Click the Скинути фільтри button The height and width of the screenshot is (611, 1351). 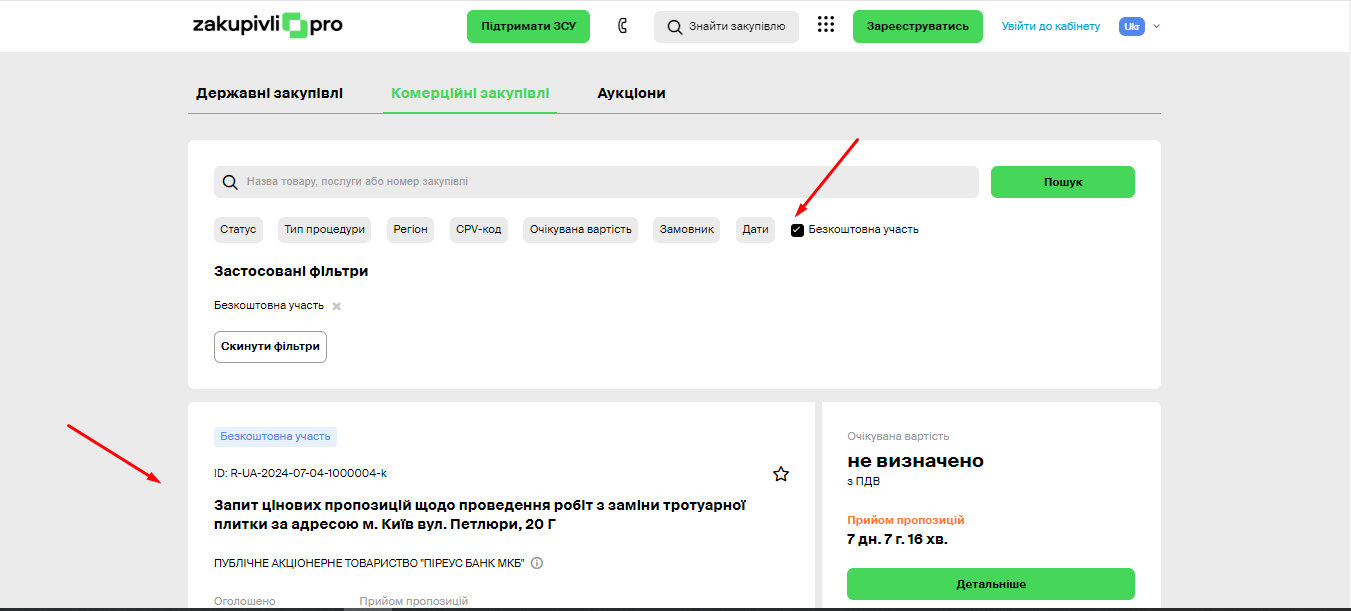tap(270, 346)
